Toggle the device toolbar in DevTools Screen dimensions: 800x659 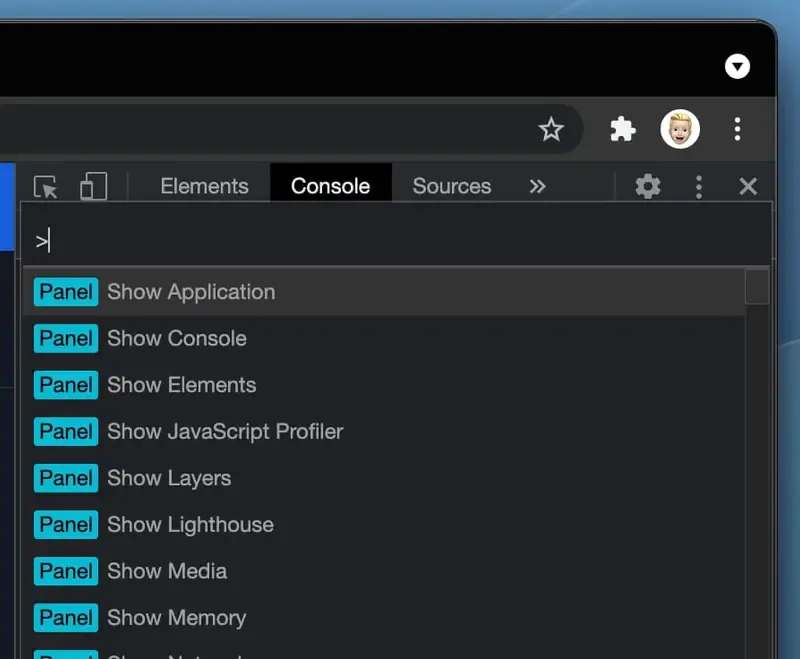pos(94,186)
